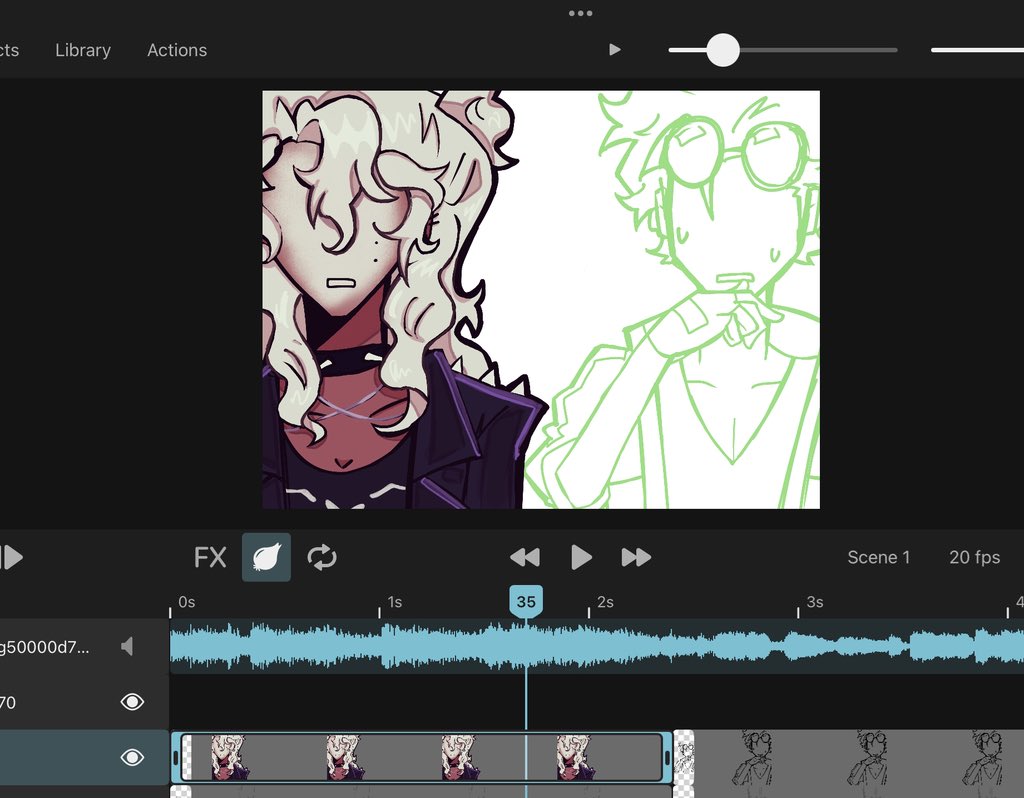Open the Library menu
The image size is (1024, 798).
coord(83,50)
